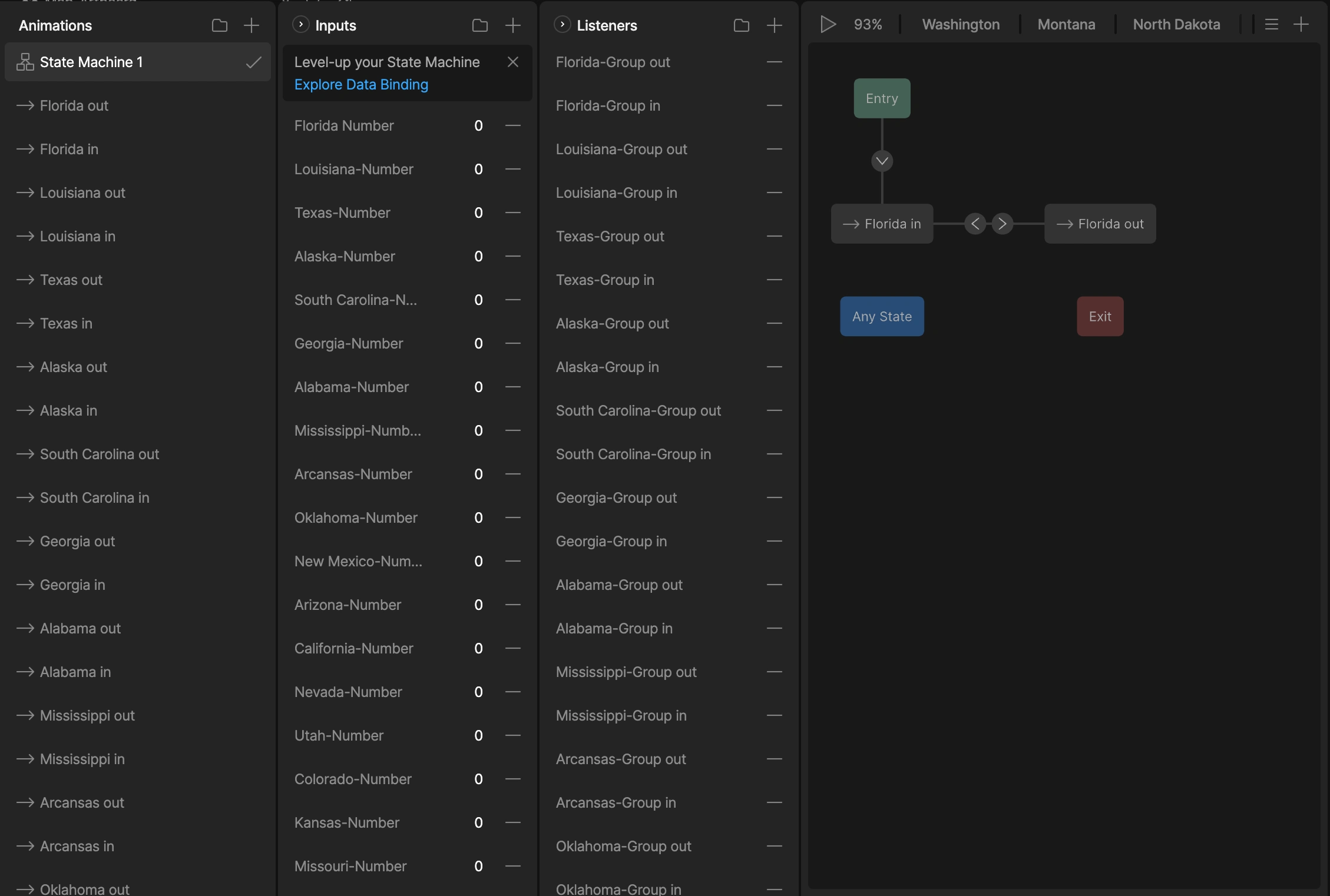The height and width of the screenshot is (896, 1330).
Task: Create a folder in Listeners panel
Action: coord(742,25)
